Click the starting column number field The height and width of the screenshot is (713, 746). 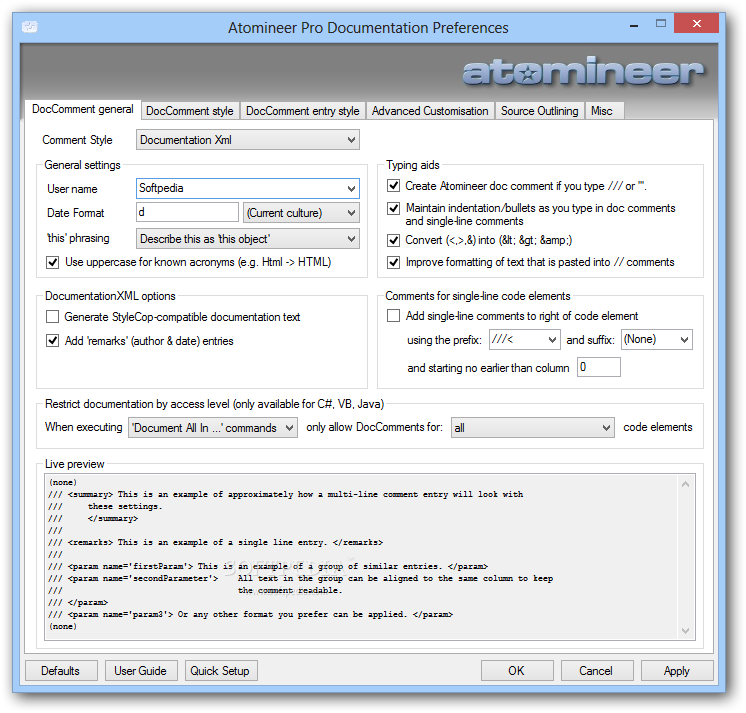599,367
